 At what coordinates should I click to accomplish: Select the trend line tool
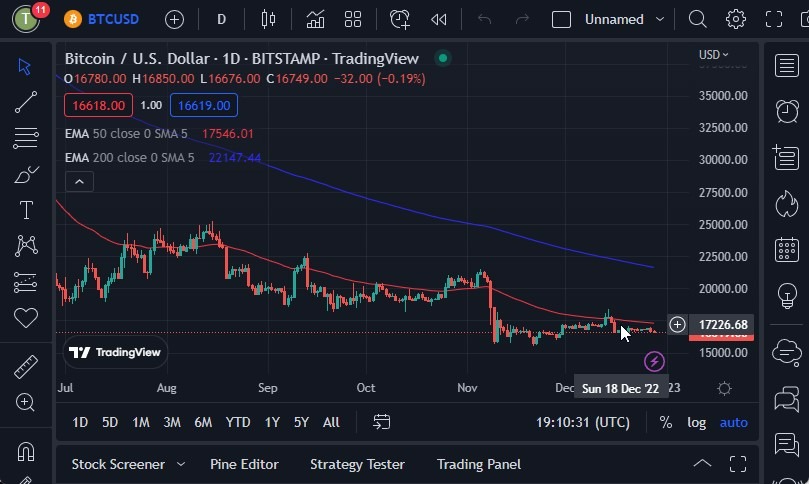[x=25, y=102]
